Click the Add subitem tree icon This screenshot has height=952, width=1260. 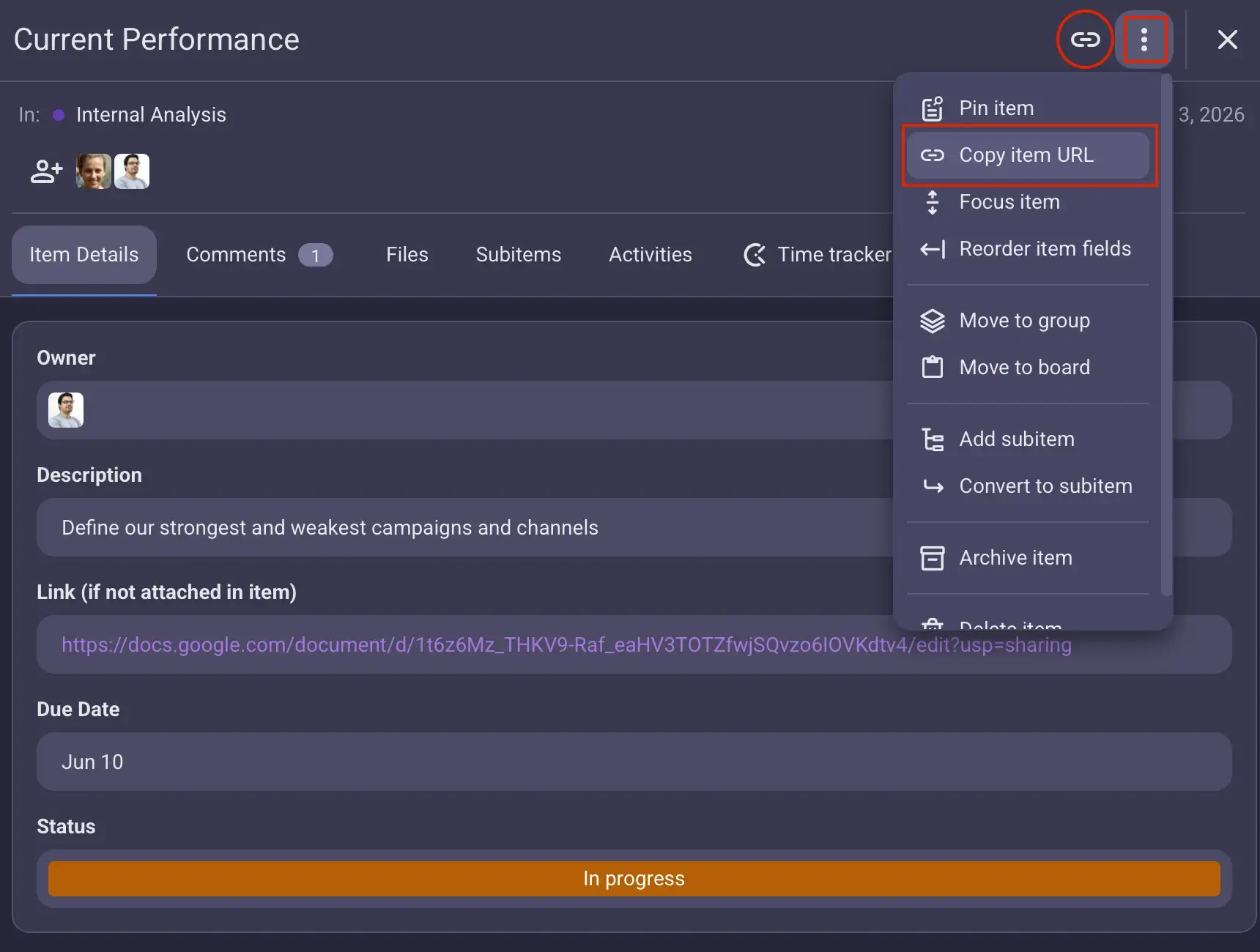tap(933, 439)
